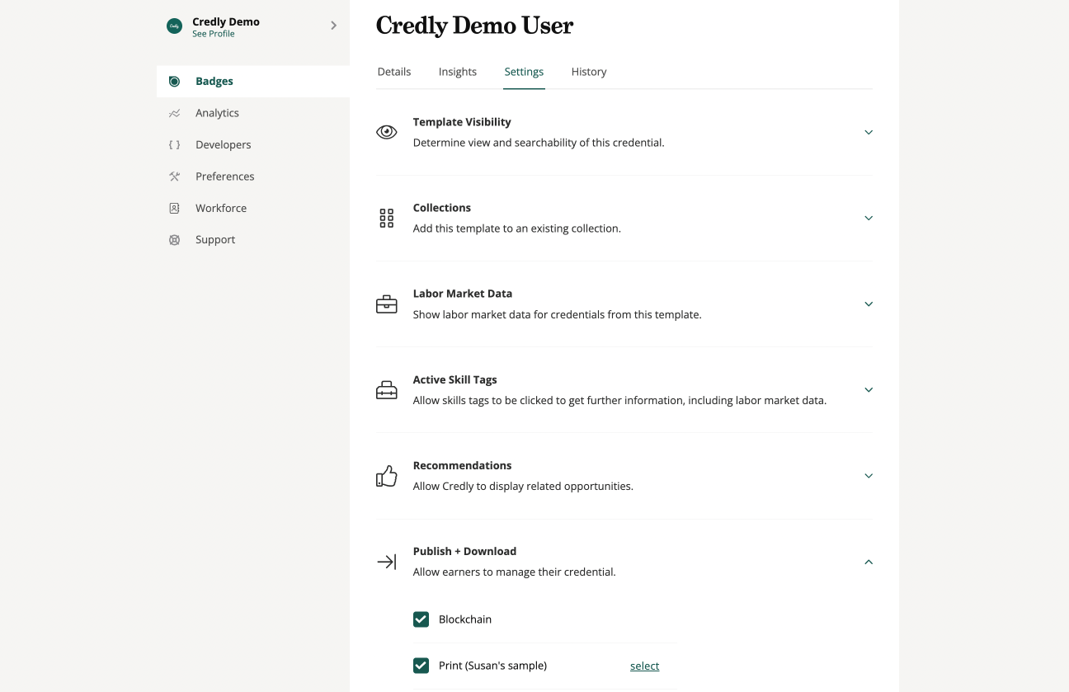The height and width of the screenshot is (692, 1069).
Task: Open Preferences via its tools icon
Action: pyautogui.click(x=175, y=176)
